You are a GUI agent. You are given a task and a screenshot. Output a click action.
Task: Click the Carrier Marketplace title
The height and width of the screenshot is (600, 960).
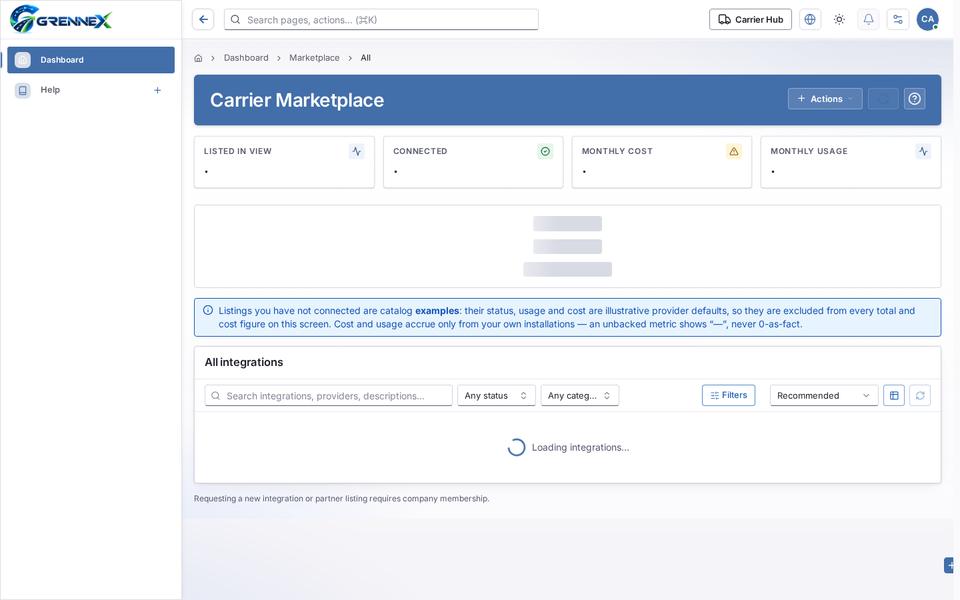(297, 100)
